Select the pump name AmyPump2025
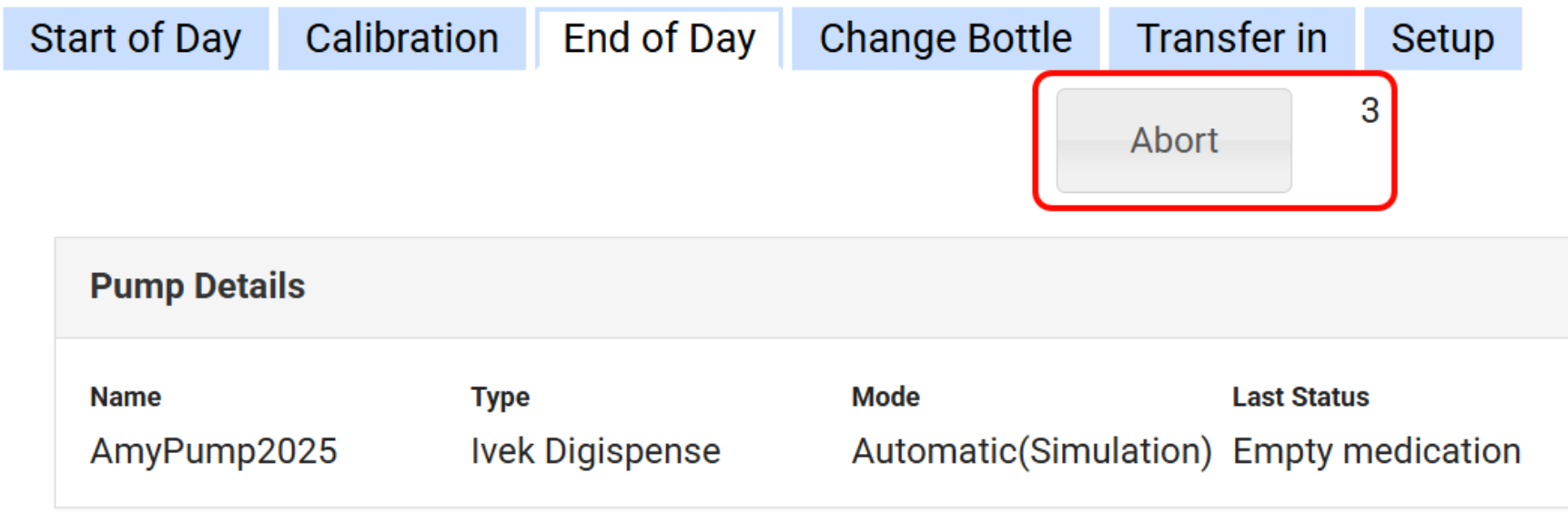The height and width of the screenshot is (514, 1568). (214, 451)
